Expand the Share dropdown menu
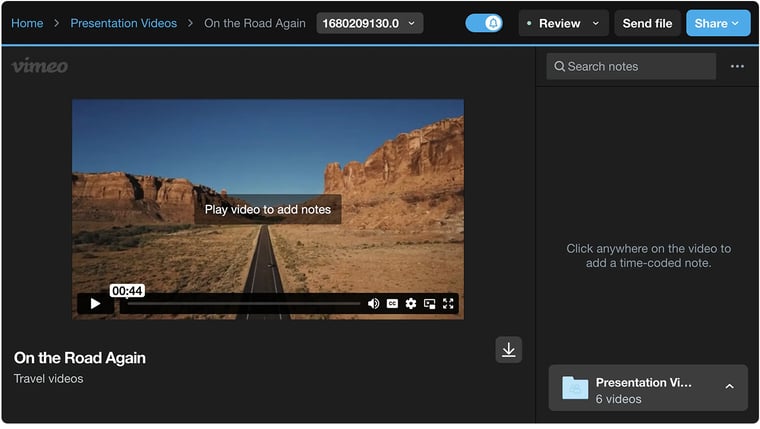 [717, 23]
